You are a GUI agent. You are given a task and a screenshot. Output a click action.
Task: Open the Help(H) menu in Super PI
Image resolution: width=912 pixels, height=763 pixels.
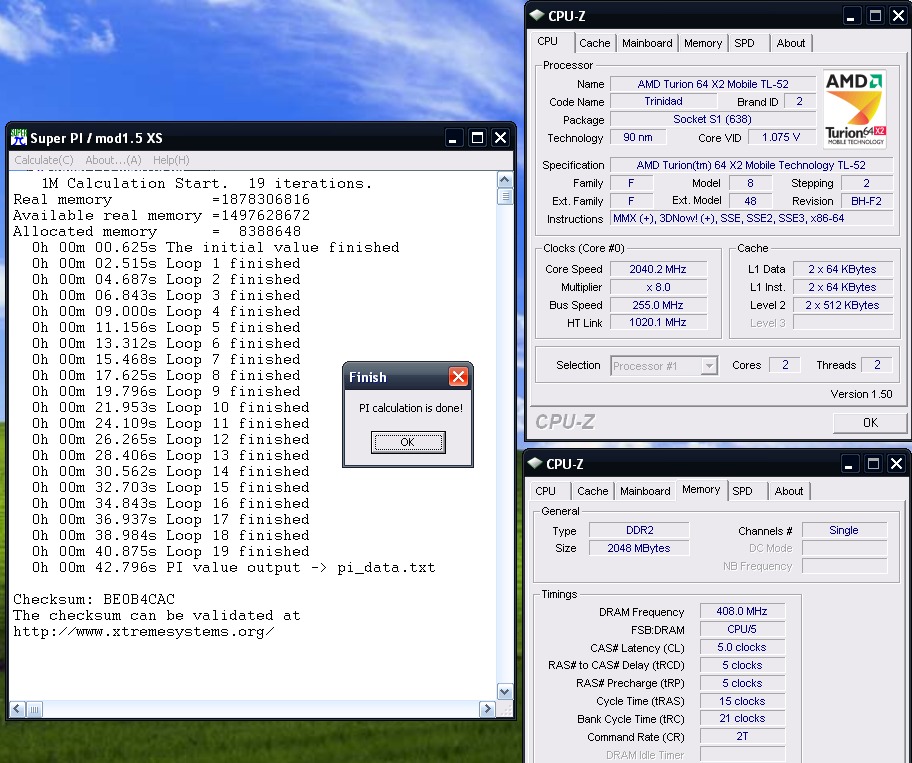point(171,160)
